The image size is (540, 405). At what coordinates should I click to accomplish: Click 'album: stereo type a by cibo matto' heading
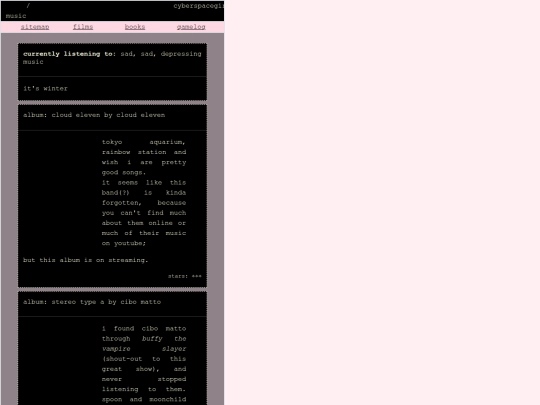92,302
